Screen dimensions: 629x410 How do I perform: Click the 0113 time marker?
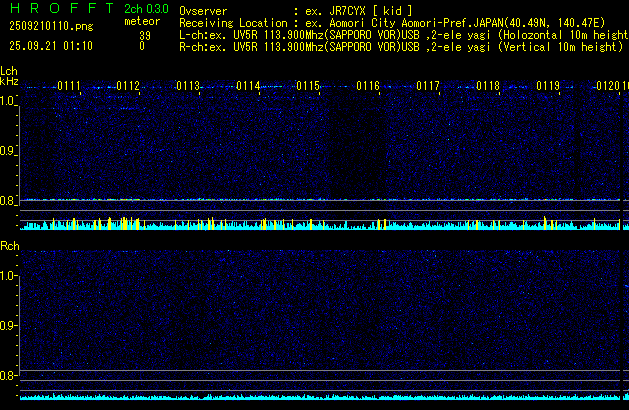tap(188, 87)
